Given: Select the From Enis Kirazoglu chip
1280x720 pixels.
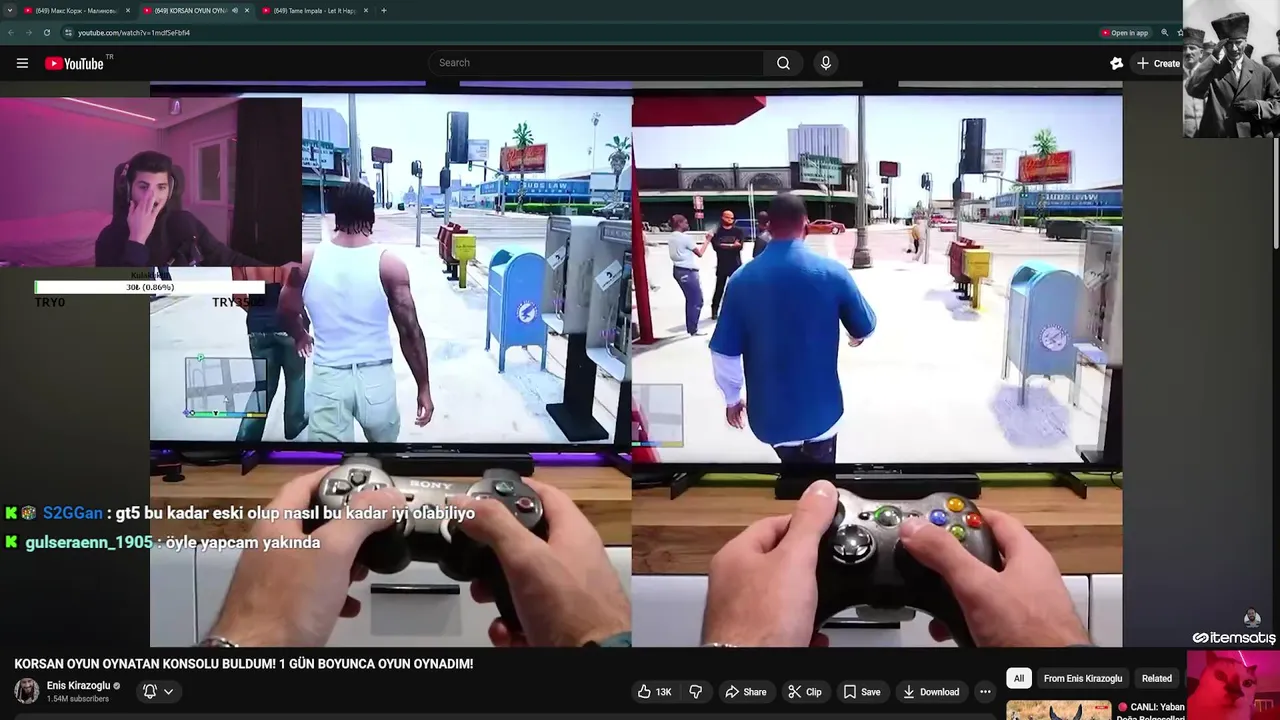Looking at the screenshot, I should pos(1083,678).
